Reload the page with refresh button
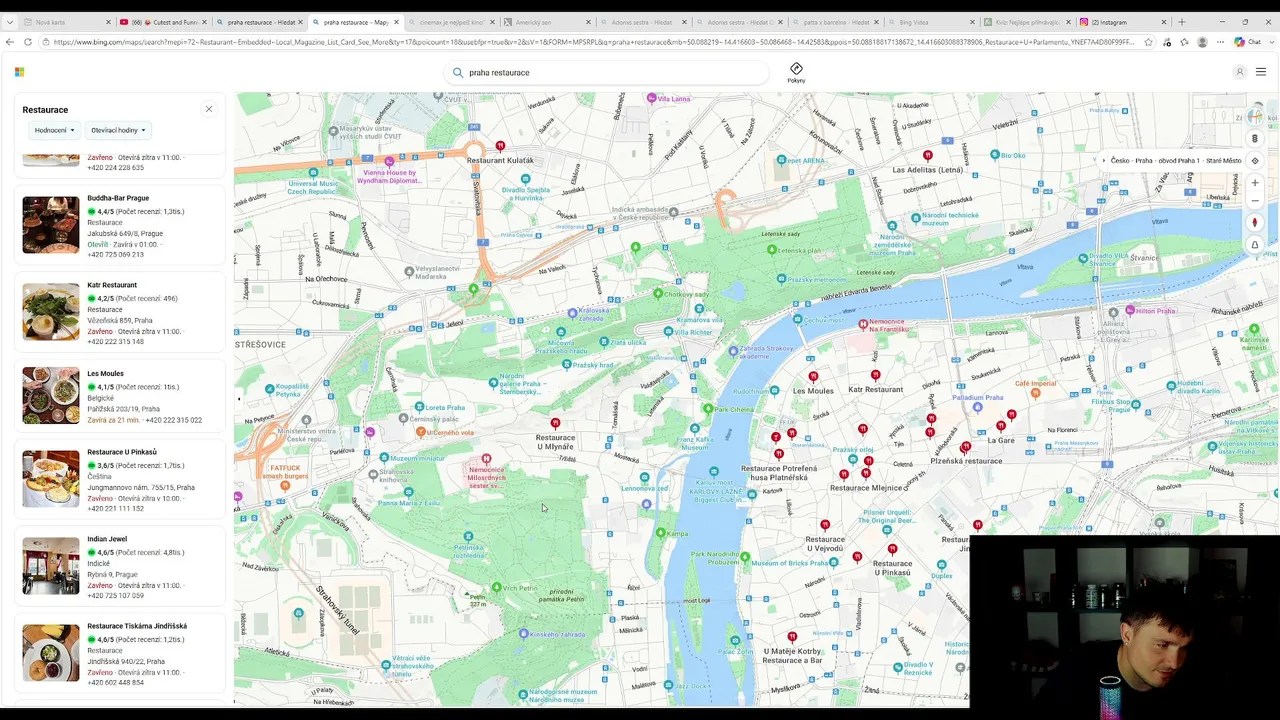1280x720 pixels. [28, 42]
